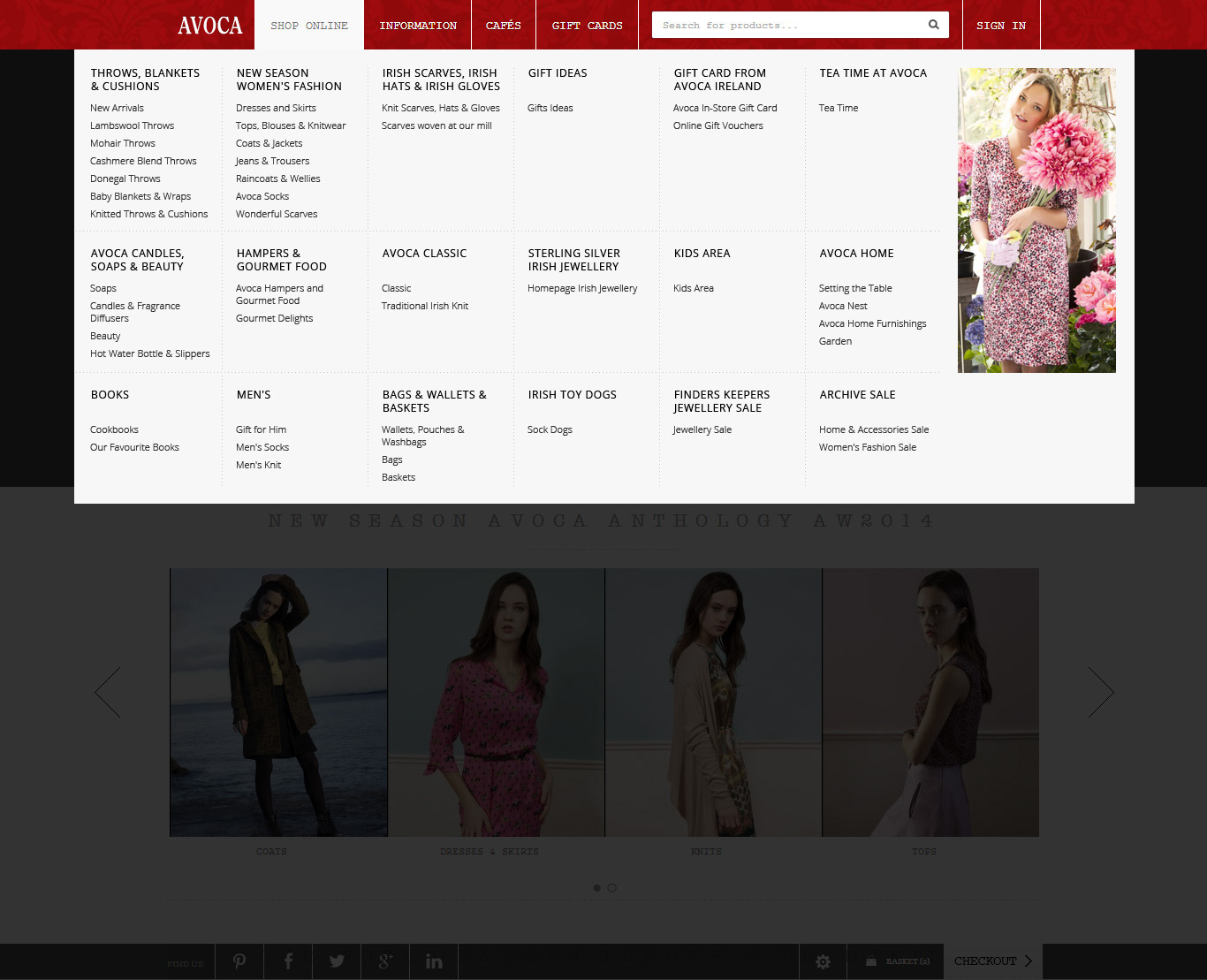The width and height of the screenshot is (1207, 980).
Task: Open Dresses and Skirts link
Action: coord(276,108)
